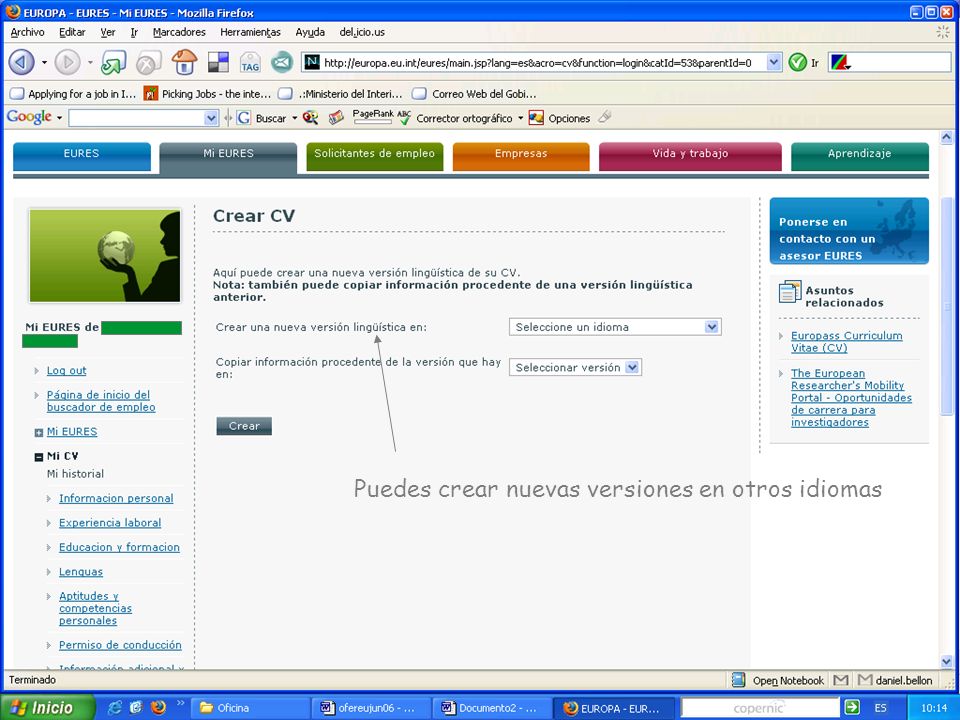Click the Windows Inicio start button
960x720 pixels.
pyautogui.click(x=49, y=708)
